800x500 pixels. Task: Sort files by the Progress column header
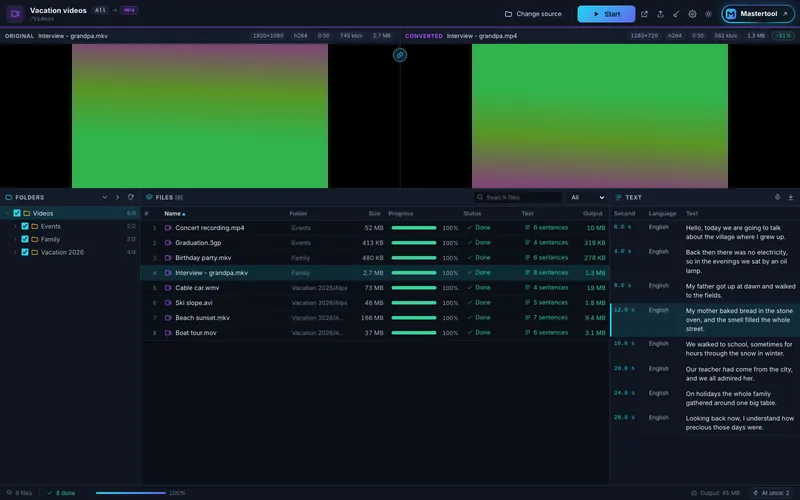pyautogui.click(x=401, y=214)
